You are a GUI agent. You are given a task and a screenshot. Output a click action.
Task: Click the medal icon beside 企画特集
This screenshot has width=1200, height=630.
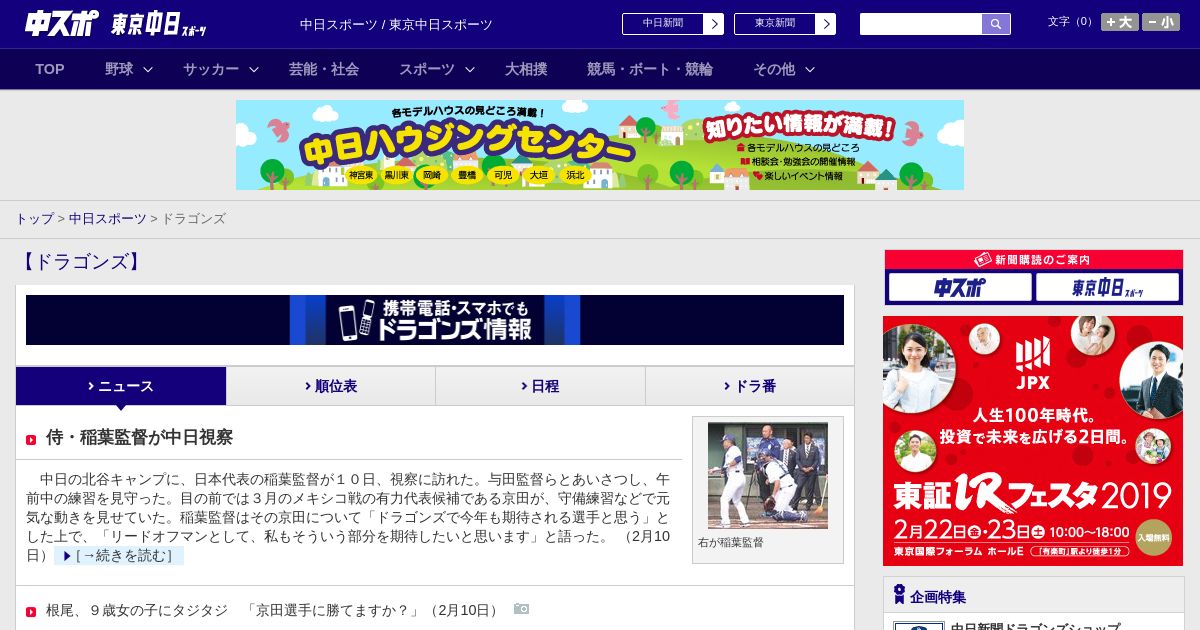tap(899, 594)
